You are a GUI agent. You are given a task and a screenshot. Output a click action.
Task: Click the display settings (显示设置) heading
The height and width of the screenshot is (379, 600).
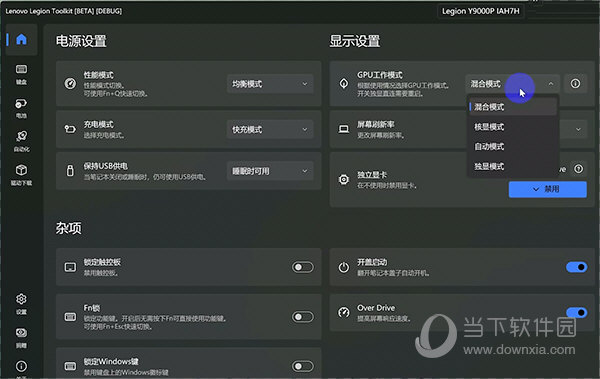(x=355, y=41)
